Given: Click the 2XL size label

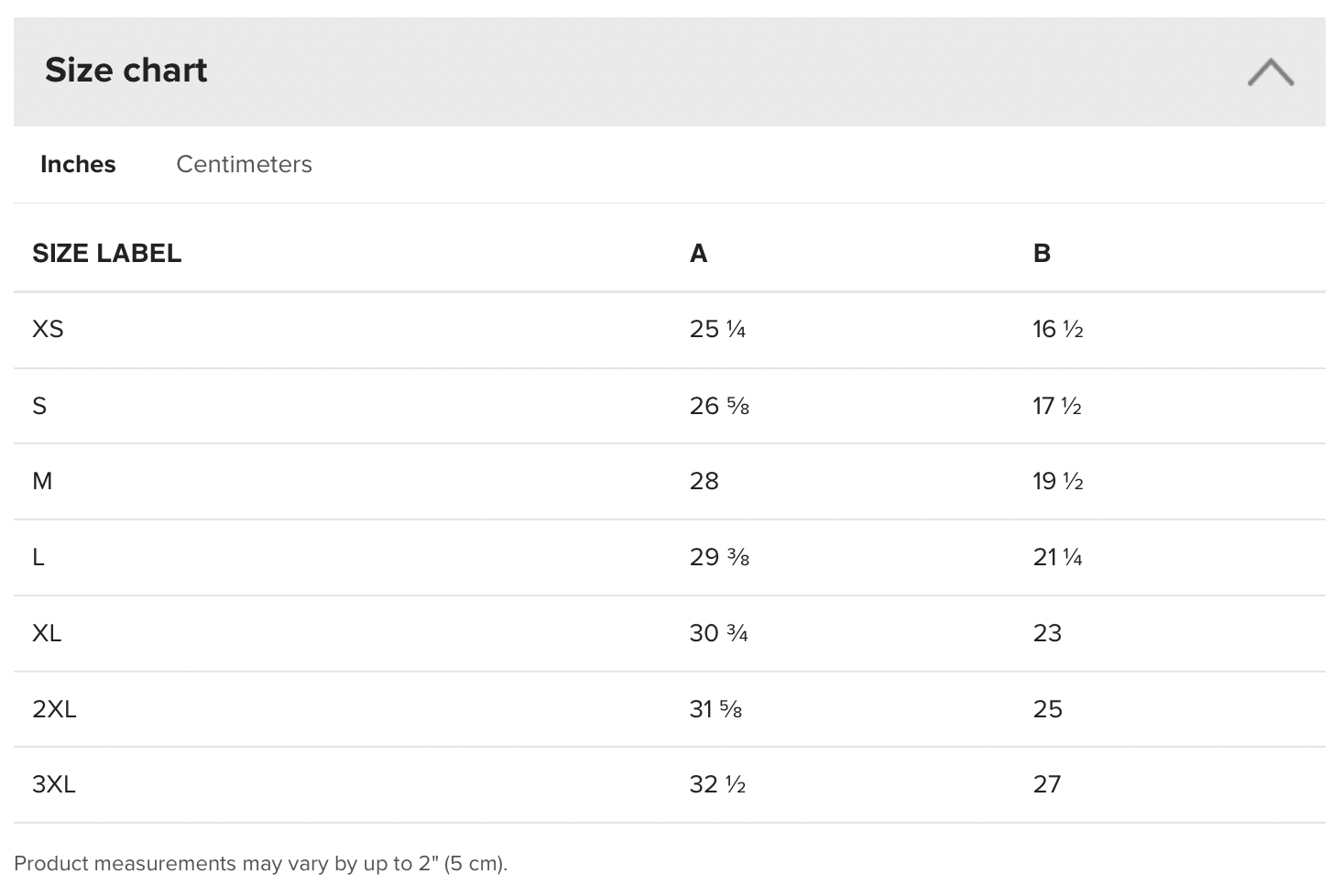Looking at the screenshot, I should [x=54, y=709].
